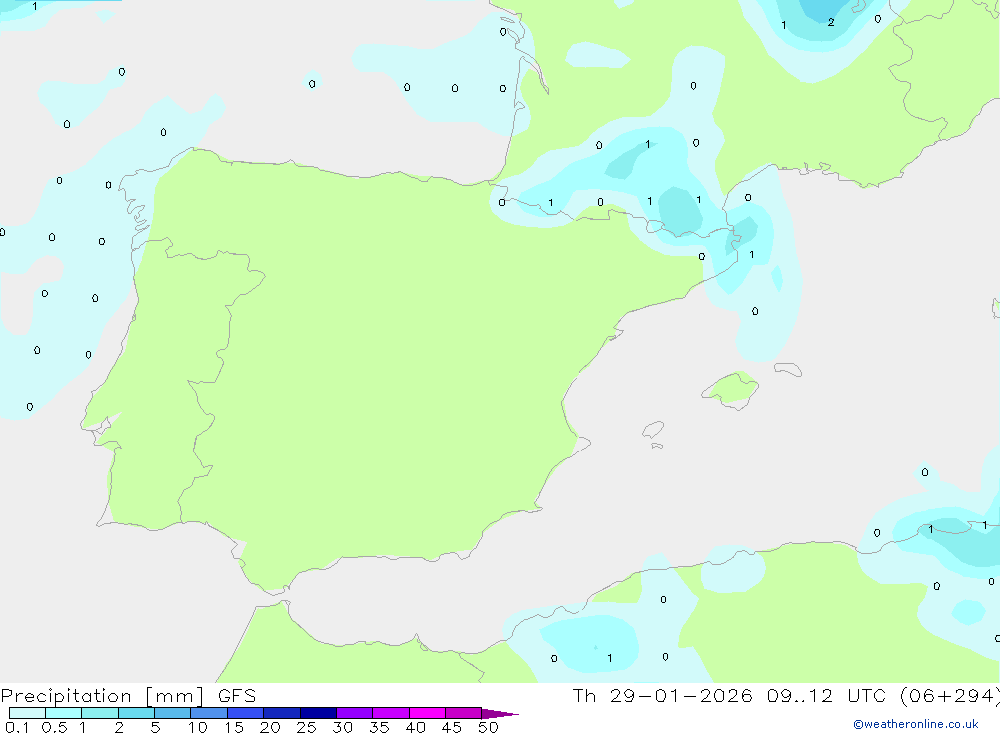This screenshot has width=1000, height=733.
Task: Click the legend swatch between 45 and 50
Action: 463,713
